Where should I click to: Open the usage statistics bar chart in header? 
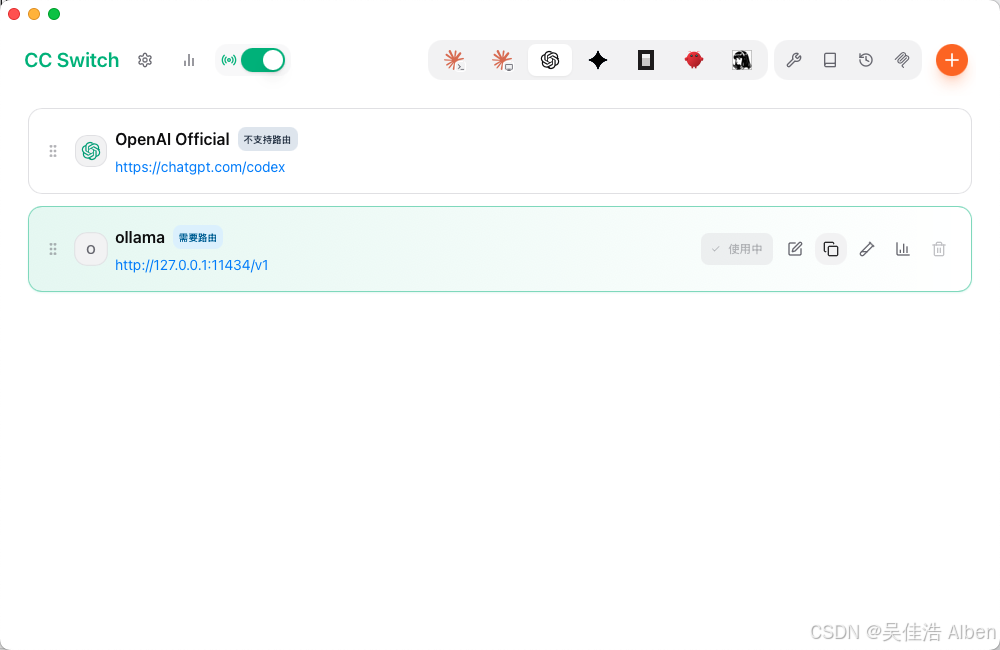click(x=189, y=60)
